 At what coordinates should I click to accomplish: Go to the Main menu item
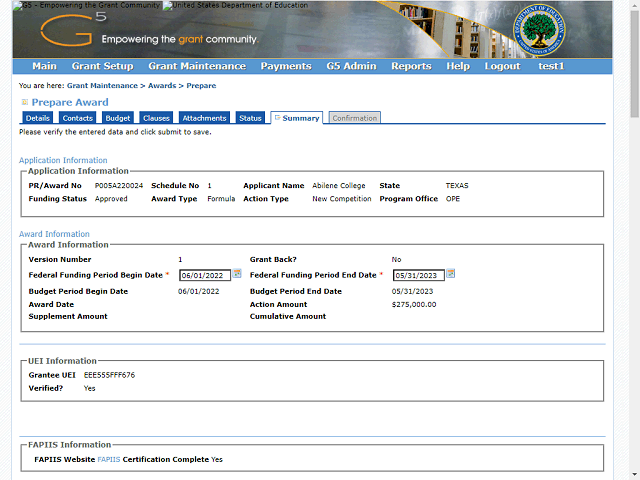[44, 66]
